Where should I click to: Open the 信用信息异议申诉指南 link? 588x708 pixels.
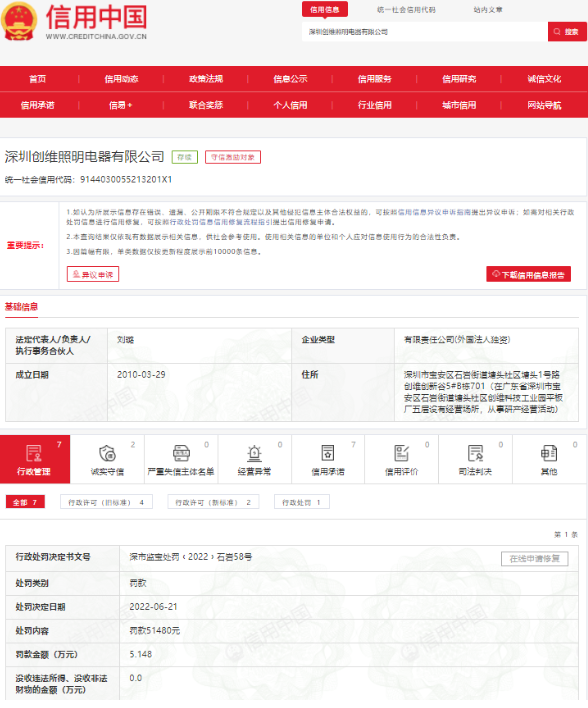tap(434, 212)
